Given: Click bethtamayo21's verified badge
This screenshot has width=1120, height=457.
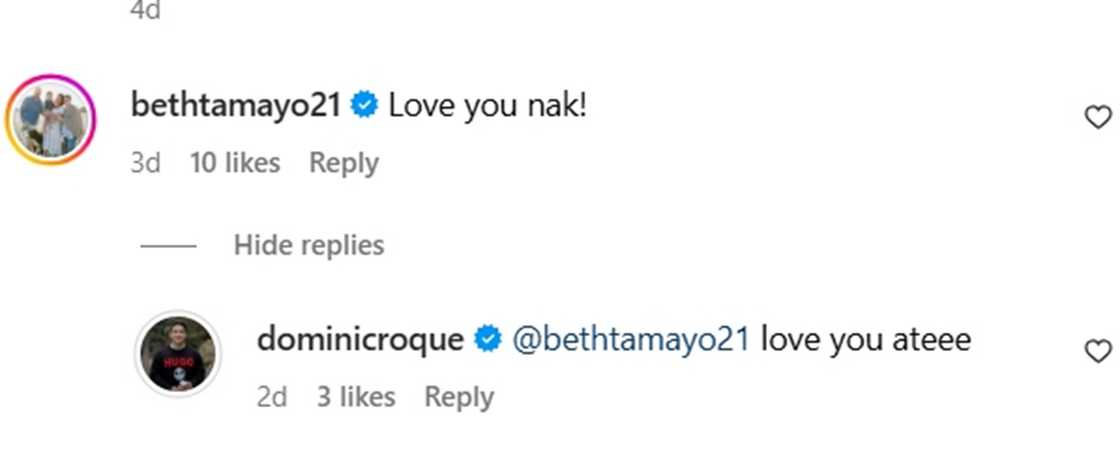Looking at the screenshot, I should click(x=365, y=104).
